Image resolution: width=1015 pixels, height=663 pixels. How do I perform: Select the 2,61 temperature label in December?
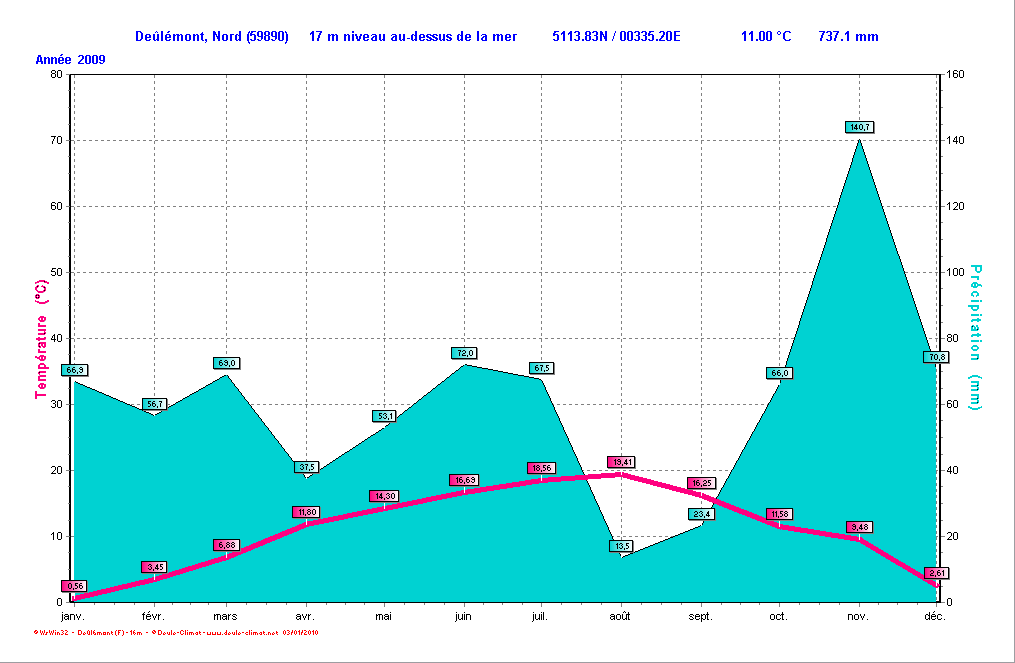tap(937, 573)
